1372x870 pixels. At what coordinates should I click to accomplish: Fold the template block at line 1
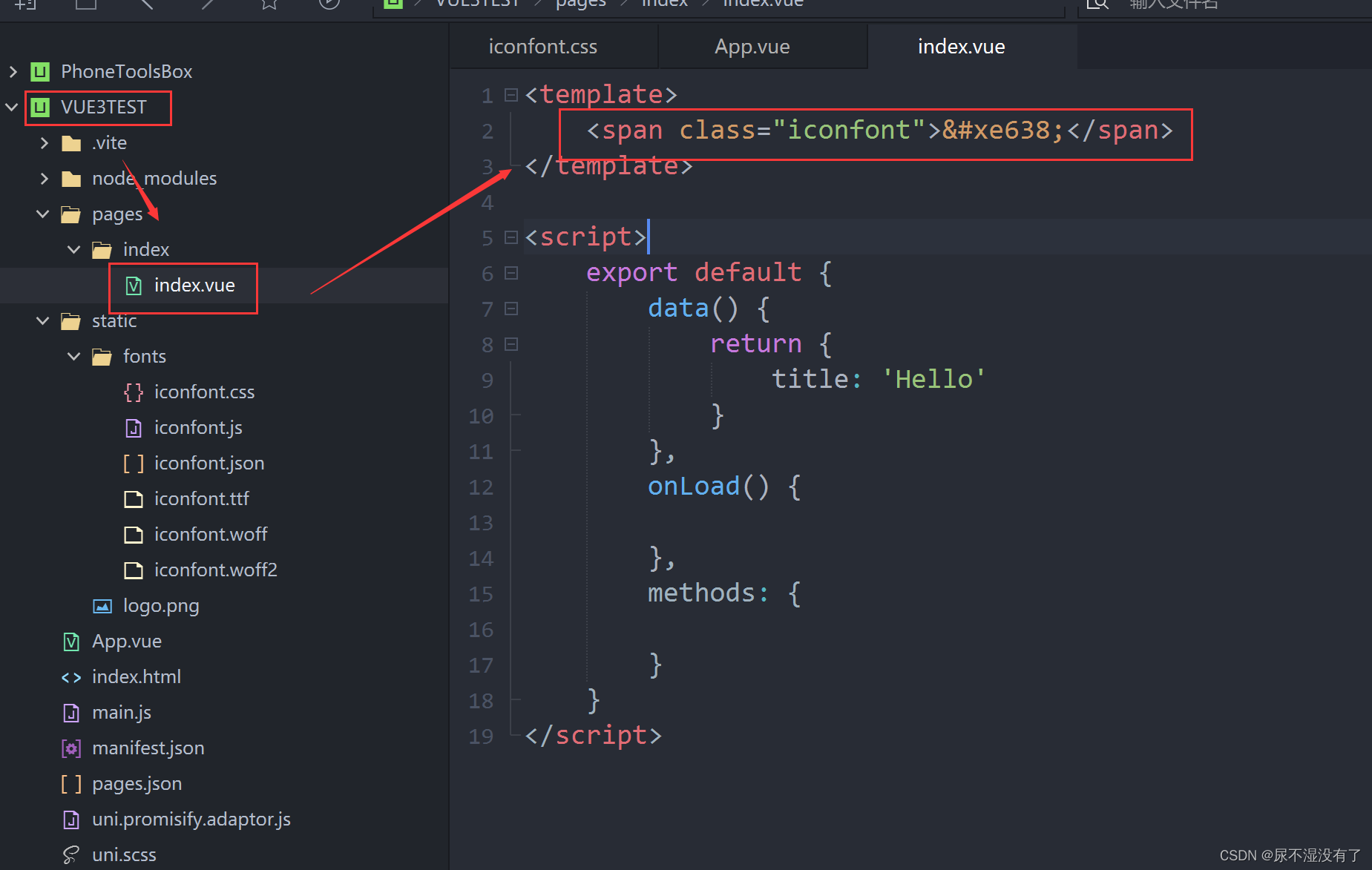coord(511,95)
